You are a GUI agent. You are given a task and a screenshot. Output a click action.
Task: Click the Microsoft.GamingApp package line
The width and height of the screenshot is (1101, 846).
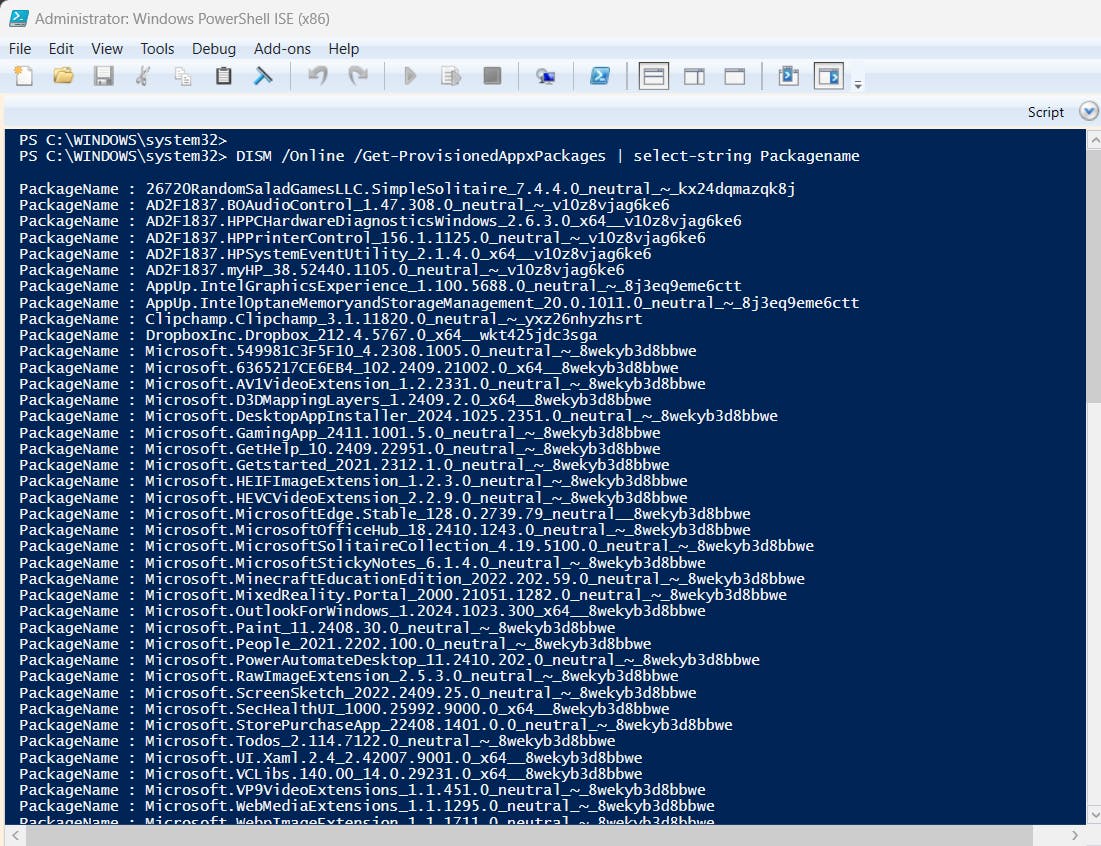coord(340,432)
